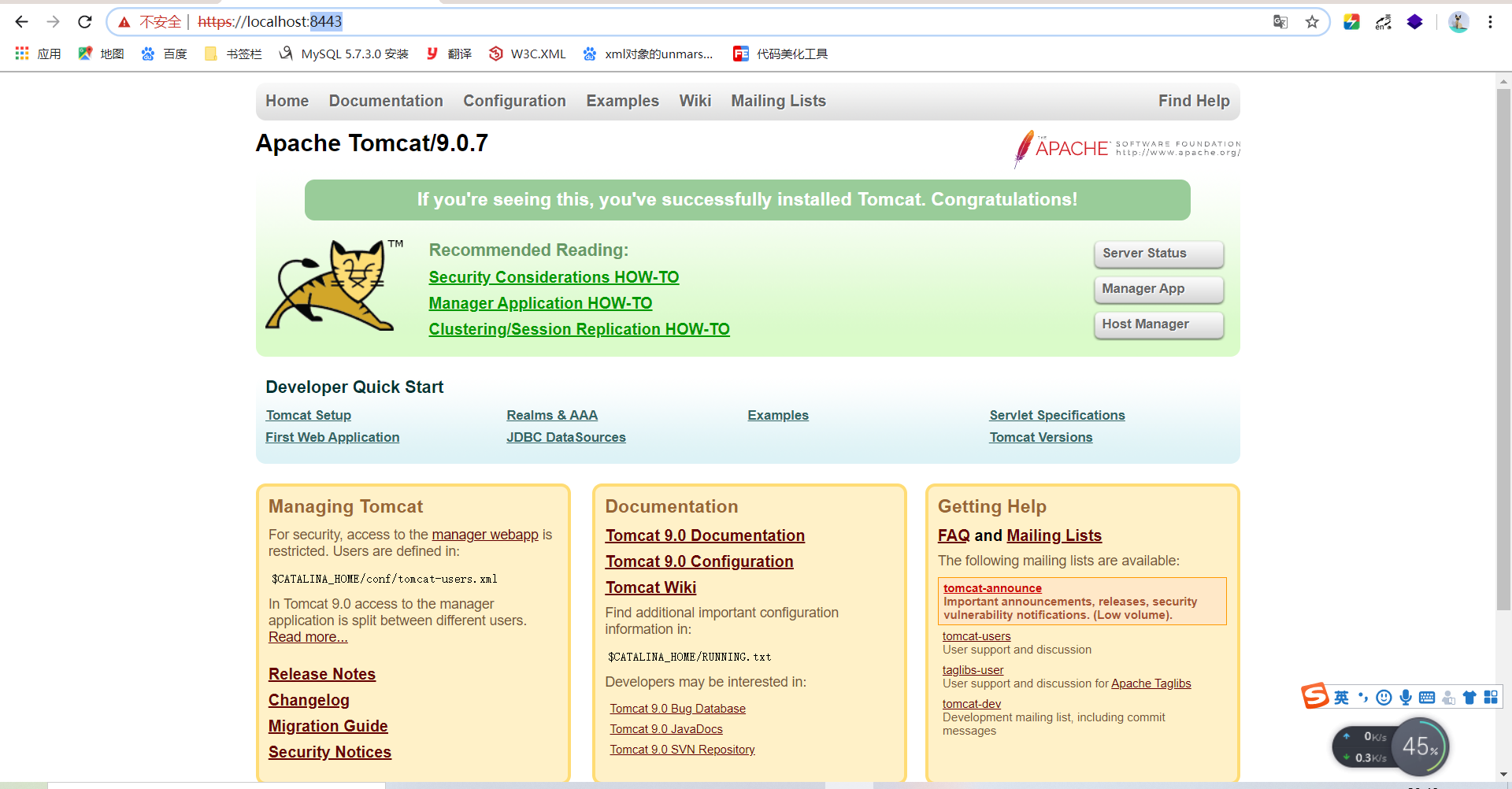Open the Home nav item
The height and width of the screenshot is (789, 1512).
click(x=287, y=101)
